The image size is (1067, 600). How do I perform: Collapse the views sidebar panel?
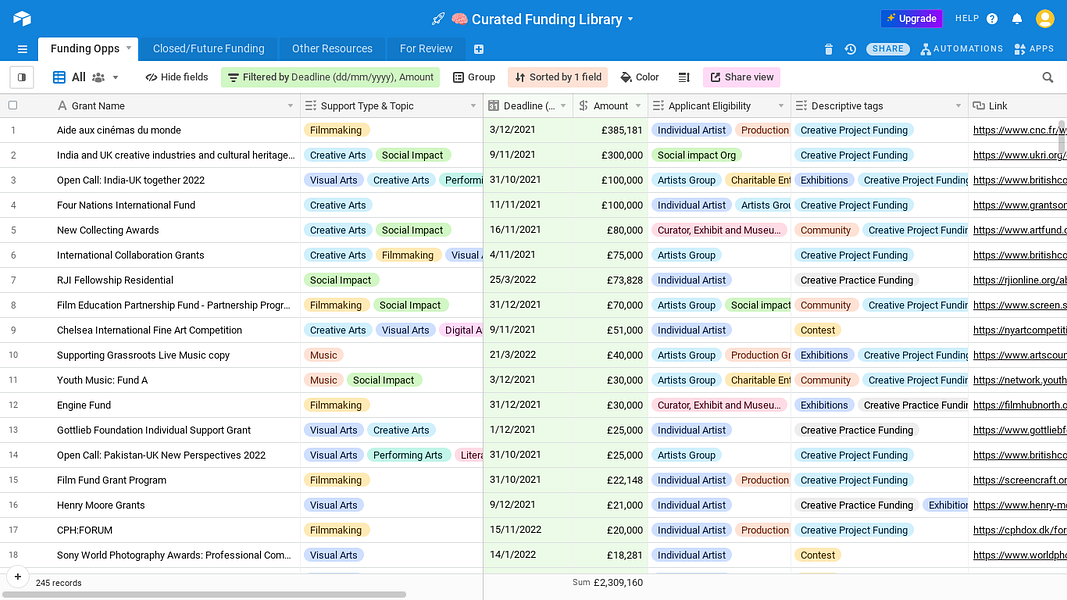coord(21,77)
